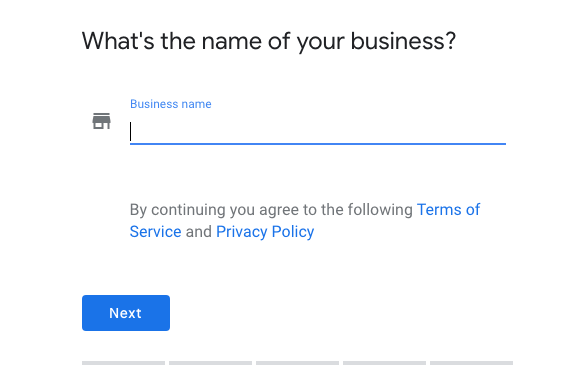Select the second progress step segment

(x=210, y=363)
